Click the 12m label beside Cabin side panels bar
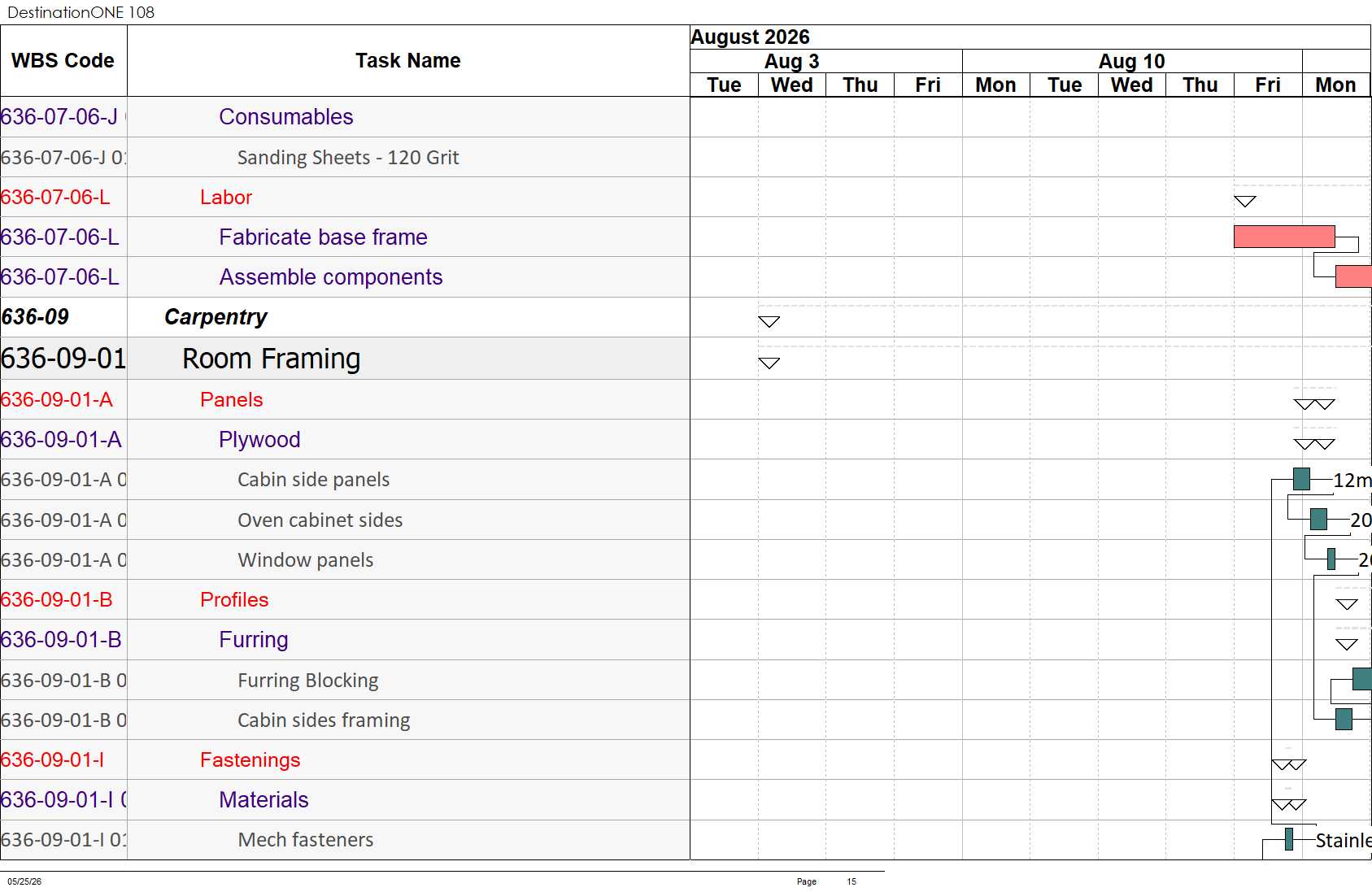 1352,481
